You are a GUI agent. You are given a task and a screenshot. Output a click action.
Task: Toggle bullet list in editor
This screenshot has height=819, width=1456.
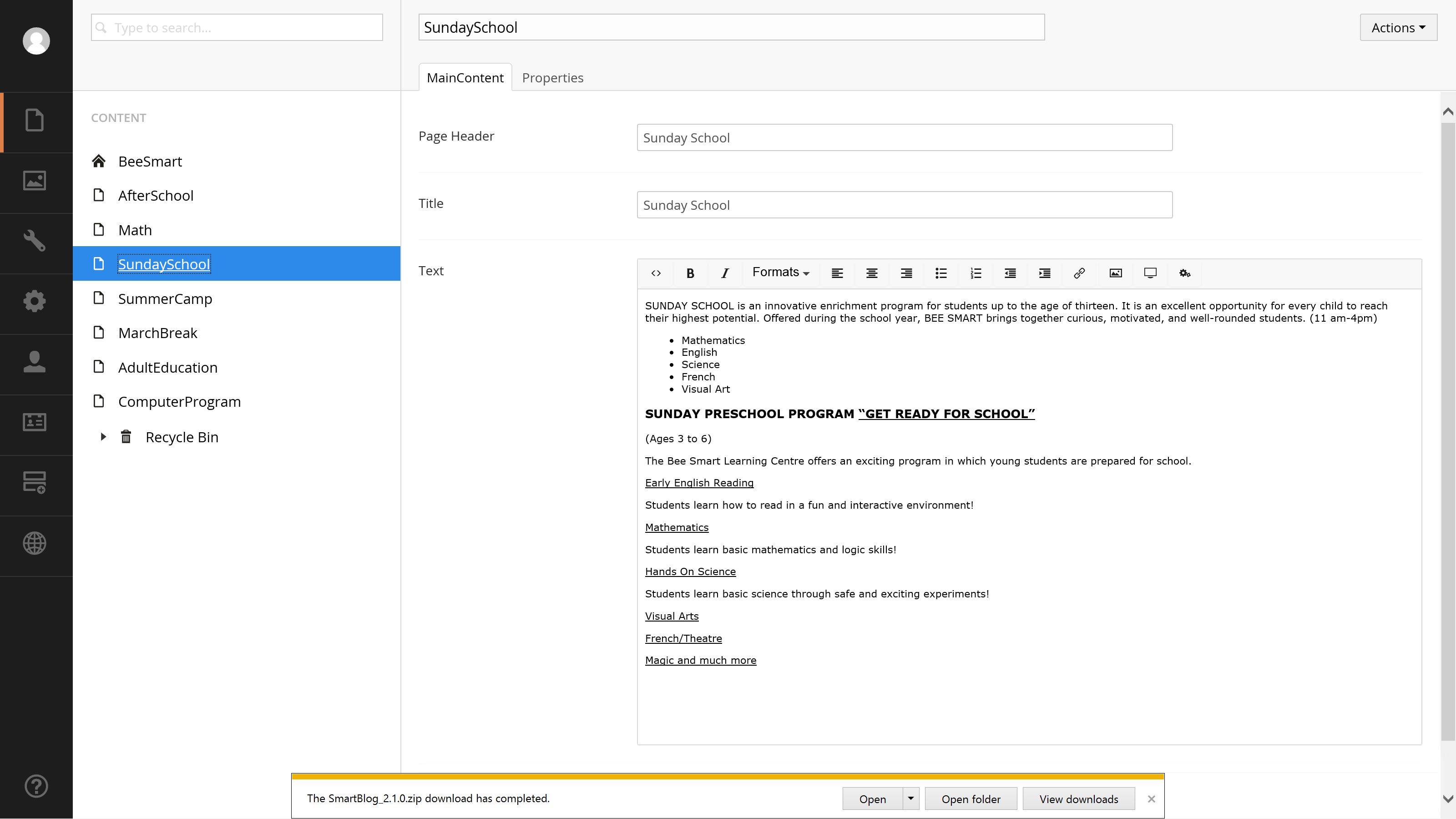940,273
